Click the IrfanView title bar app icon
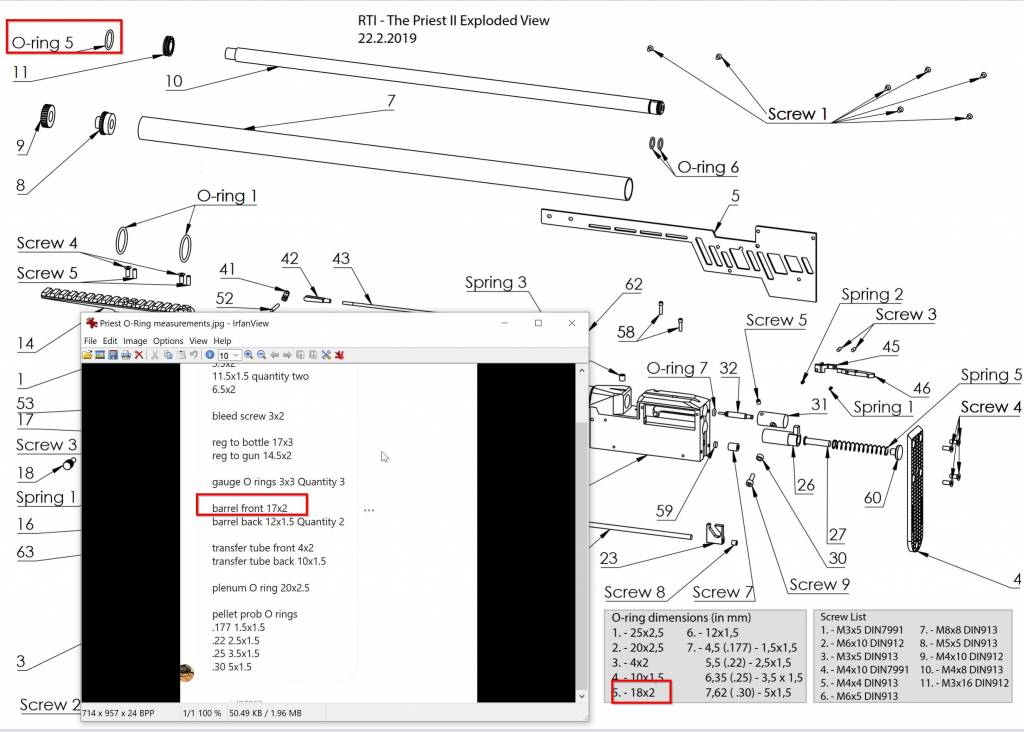 tap(91, 323)
